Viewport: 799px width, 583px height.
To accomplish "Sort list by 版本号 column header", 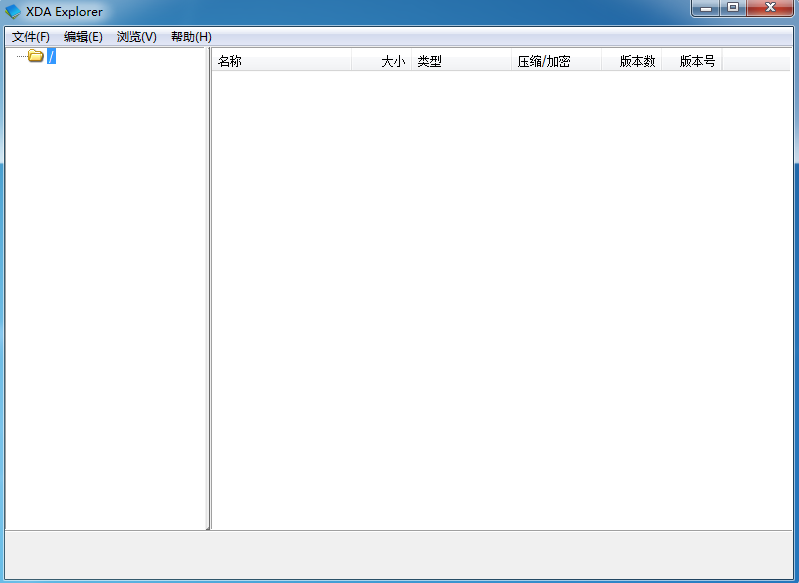I will [x=691, y=61].
